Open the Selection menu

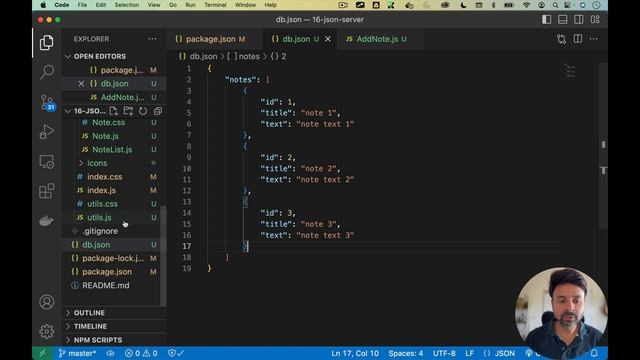tap(127, 5)
